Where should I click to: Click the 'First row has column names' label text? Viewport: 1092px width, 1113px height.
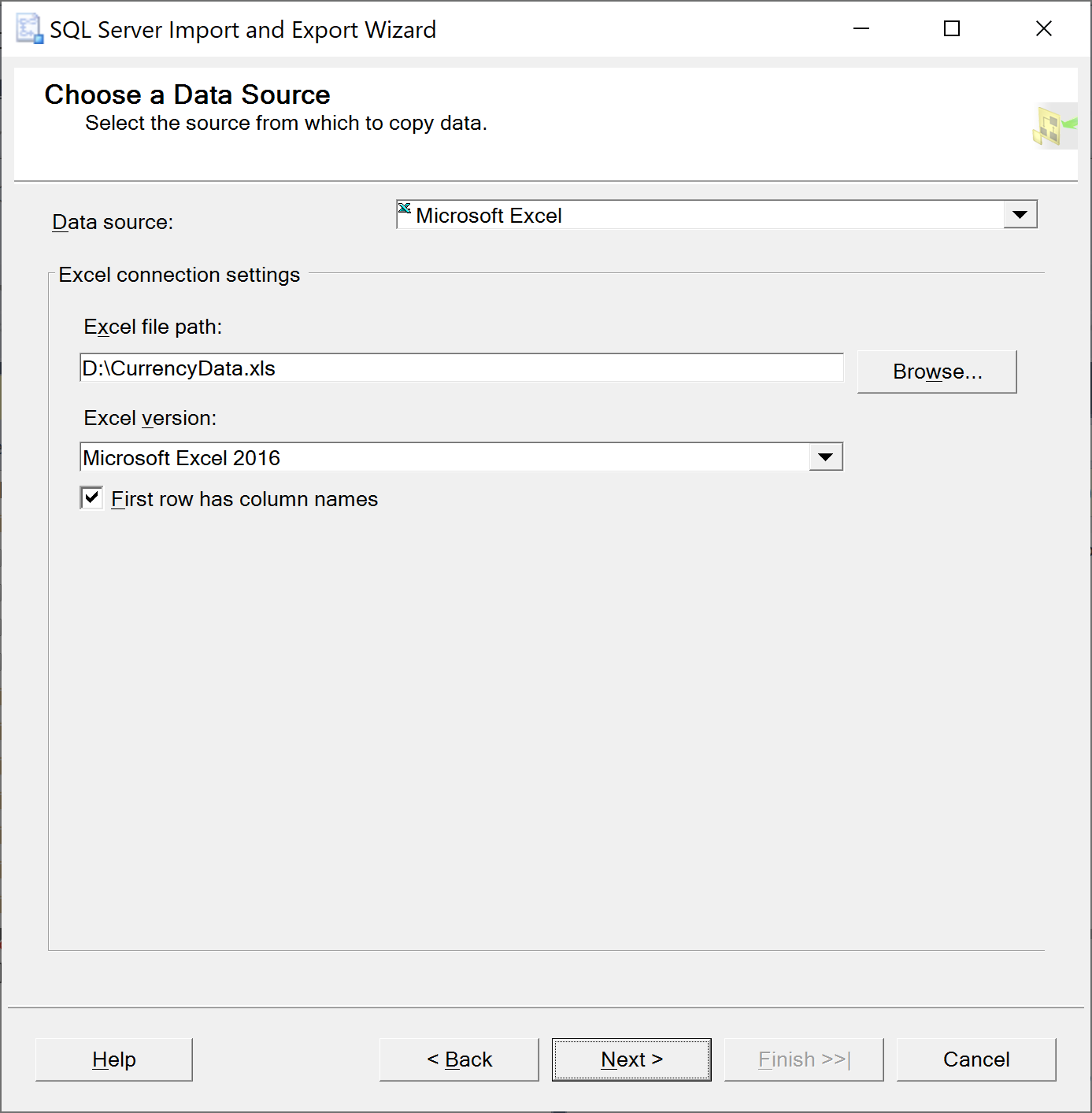coord(244,499)
